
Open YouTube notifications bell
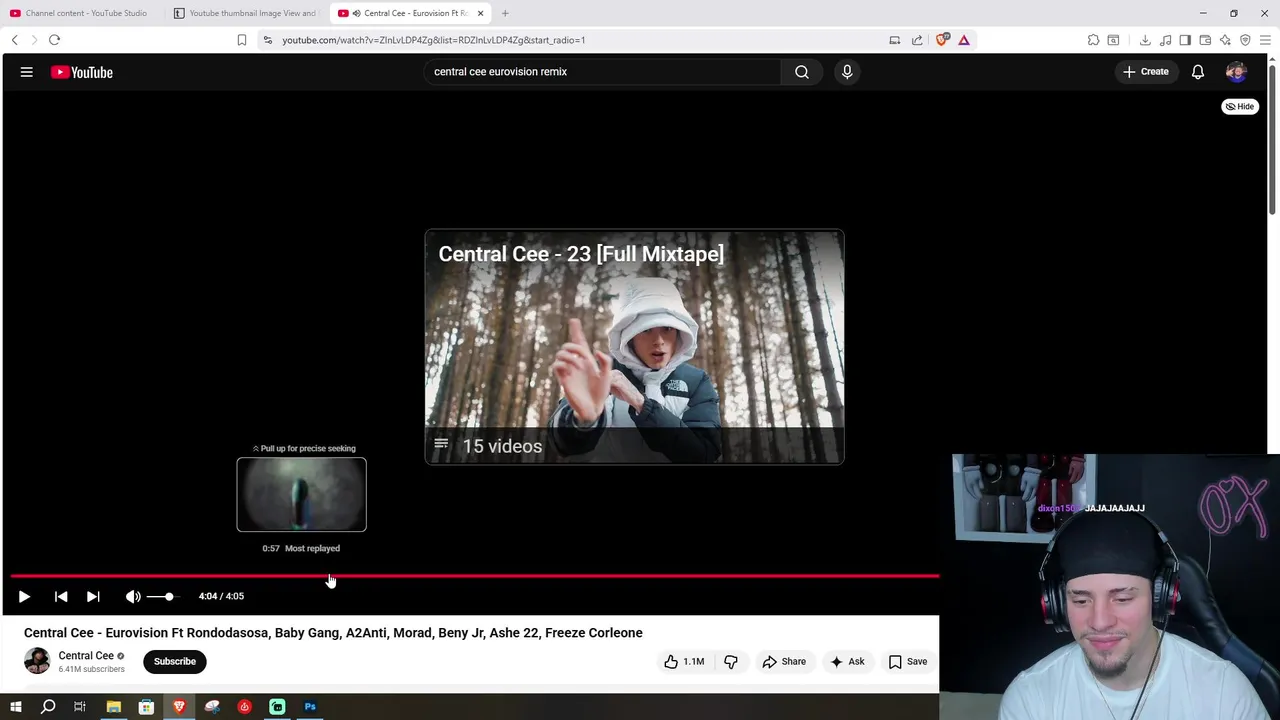1198,72
